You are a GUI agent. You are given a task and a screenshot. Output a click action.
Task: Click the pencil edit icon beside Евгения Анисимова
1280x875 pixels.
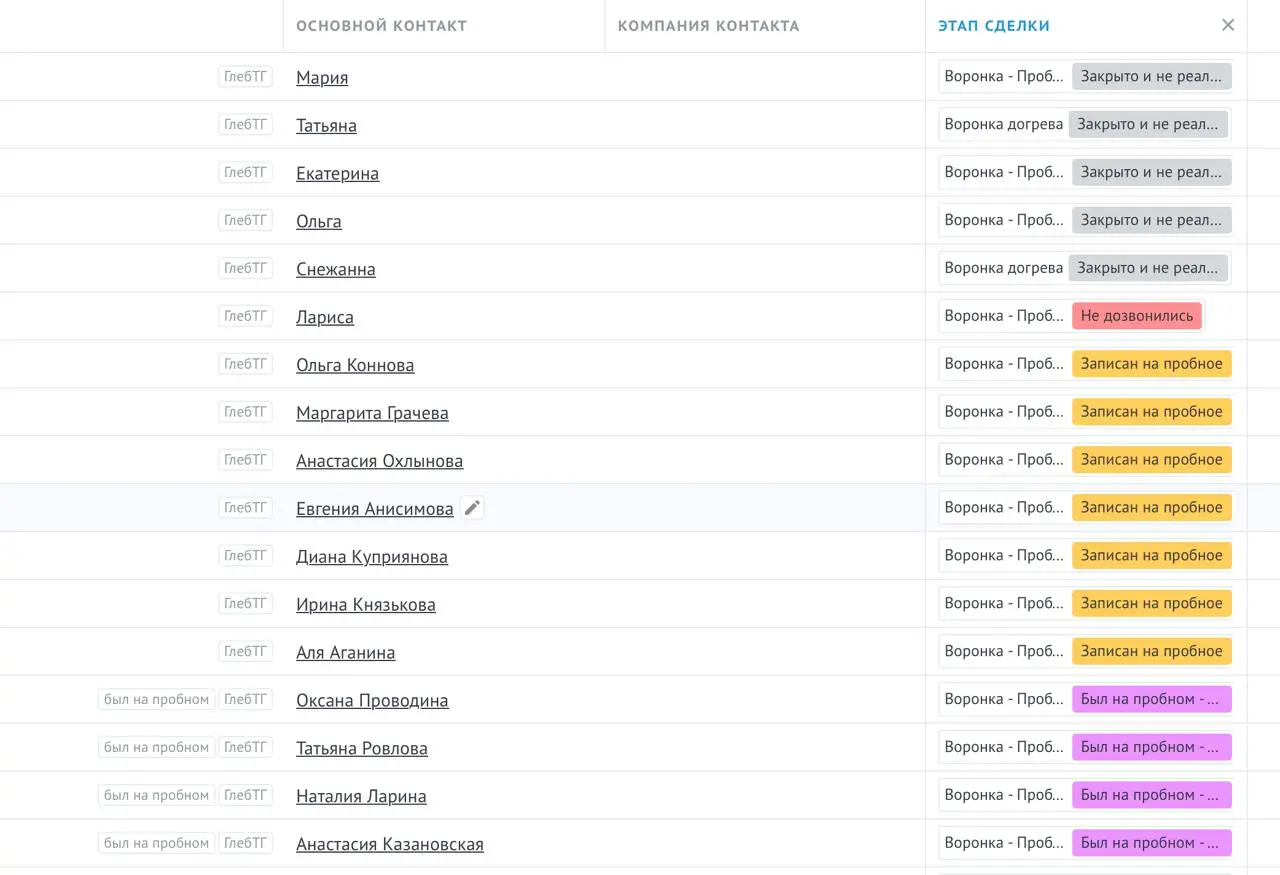pos(472,508)
